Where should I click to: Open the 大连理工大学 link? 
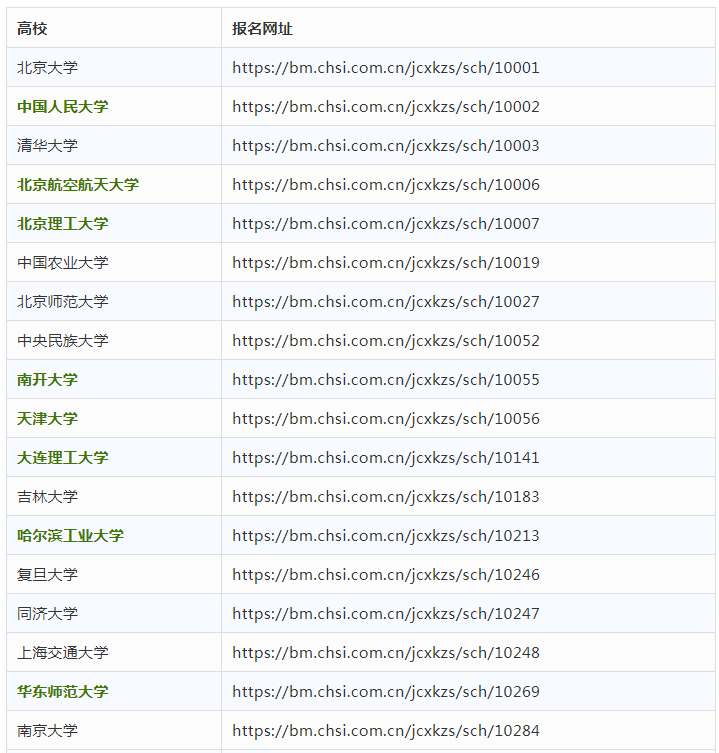point(63,458)
